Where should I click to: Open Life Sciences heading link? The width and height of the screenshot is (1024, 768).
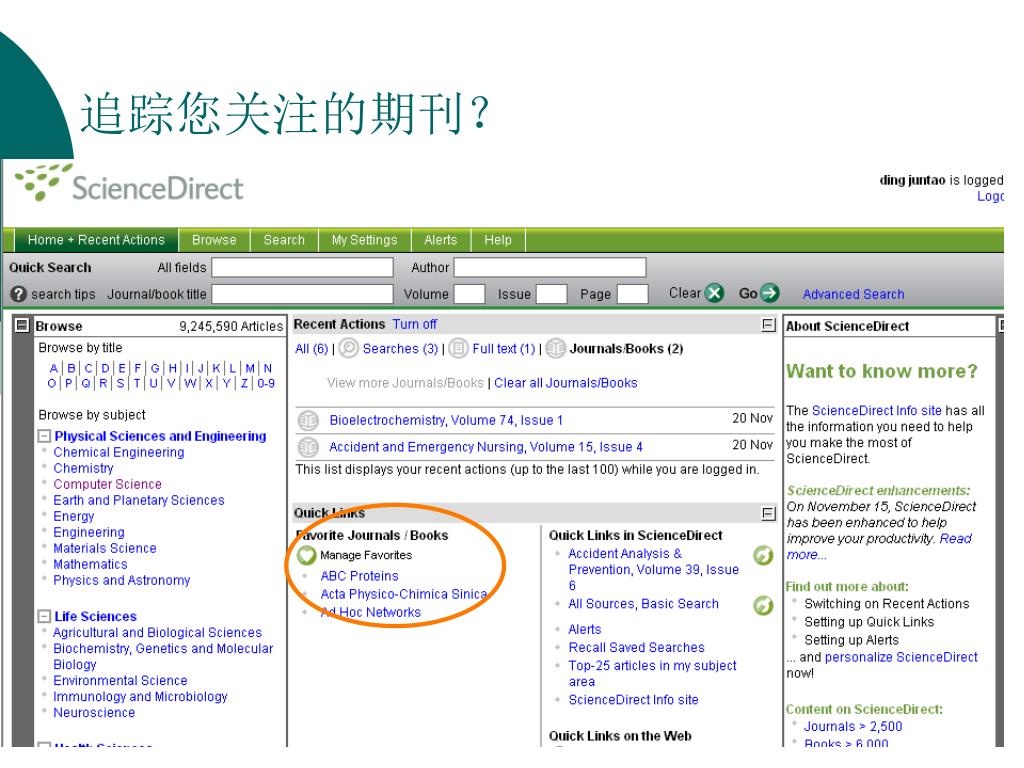pyautogui.click(x=95, y=616)
